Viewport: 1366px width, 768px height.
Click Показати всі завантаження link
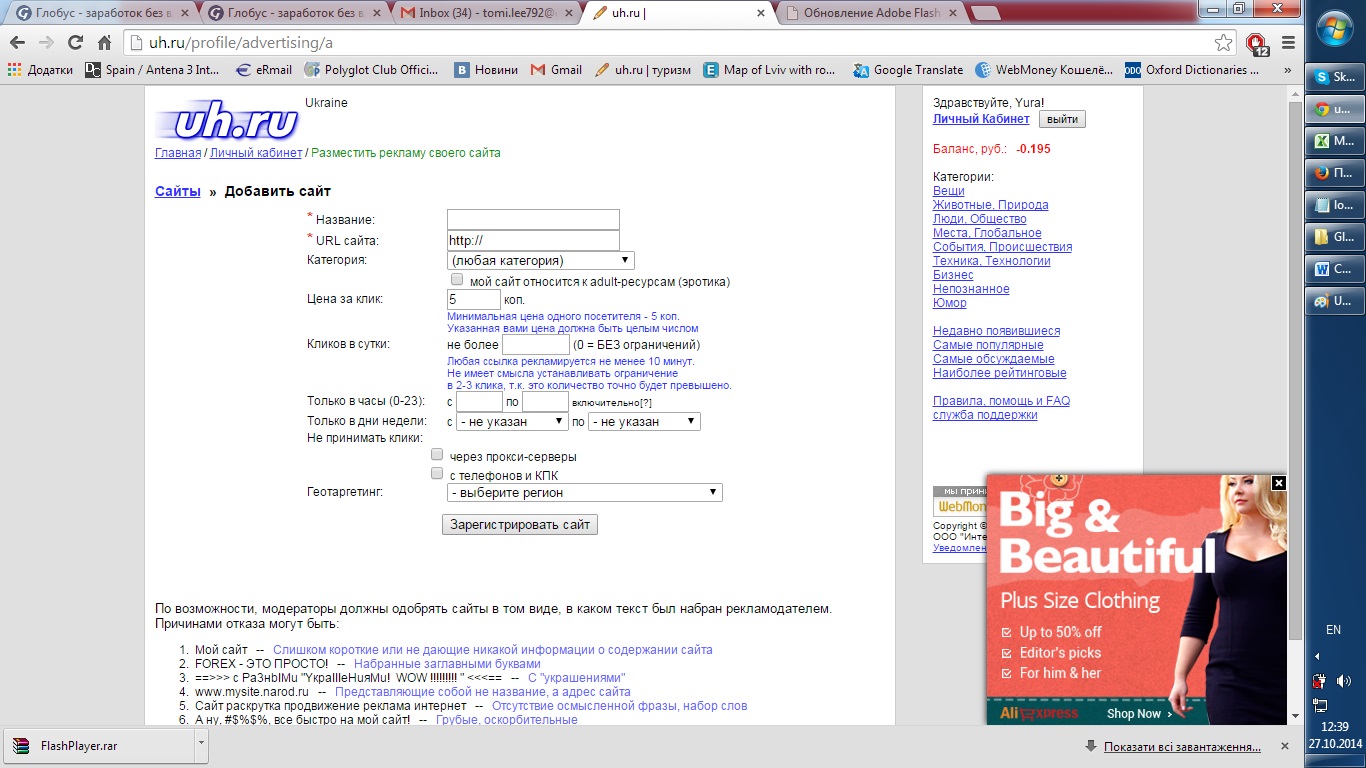[1182, 747]
